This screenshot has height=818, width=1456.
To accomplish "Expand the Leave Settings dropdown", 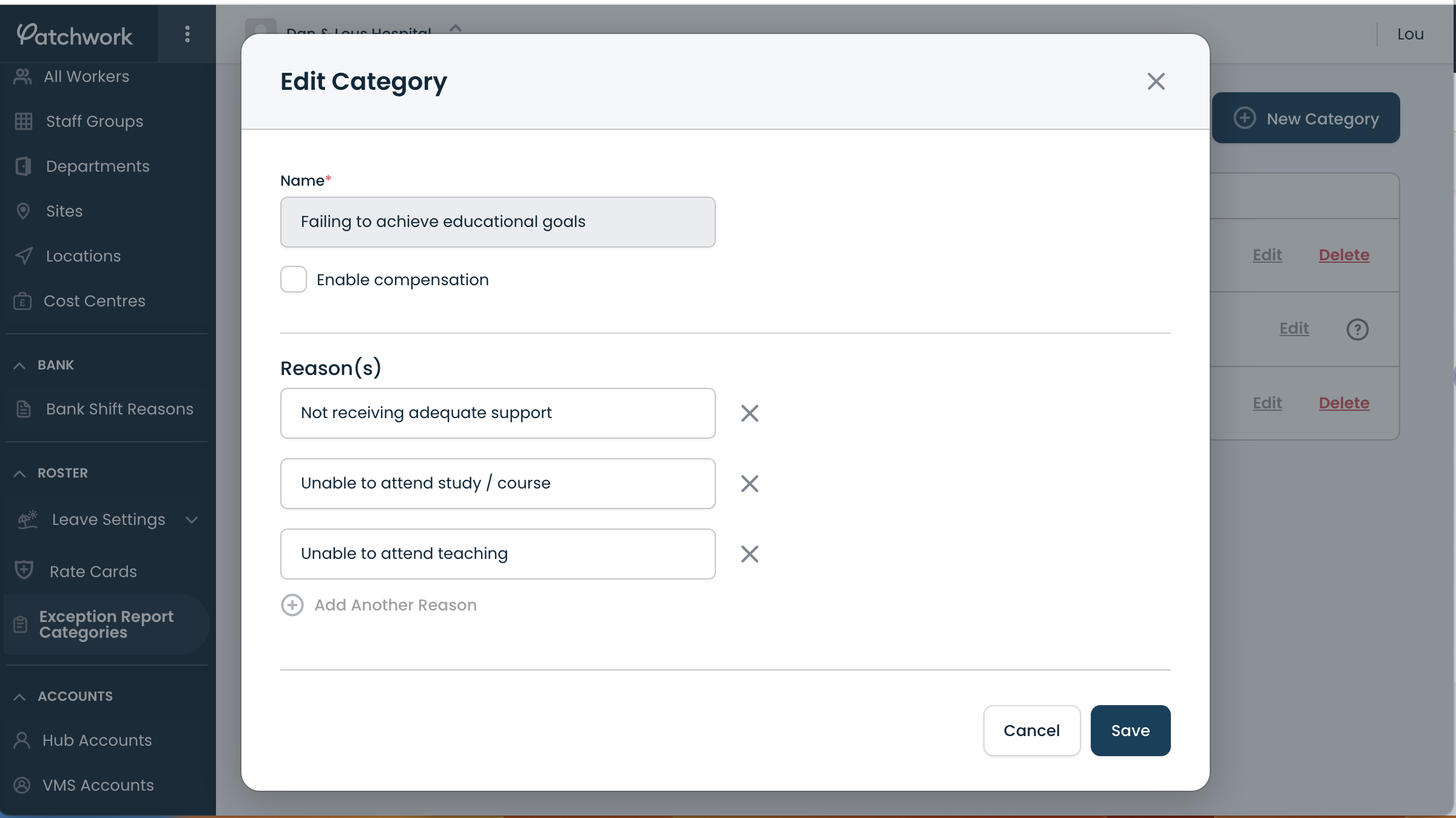I will [x=191, y=520].
